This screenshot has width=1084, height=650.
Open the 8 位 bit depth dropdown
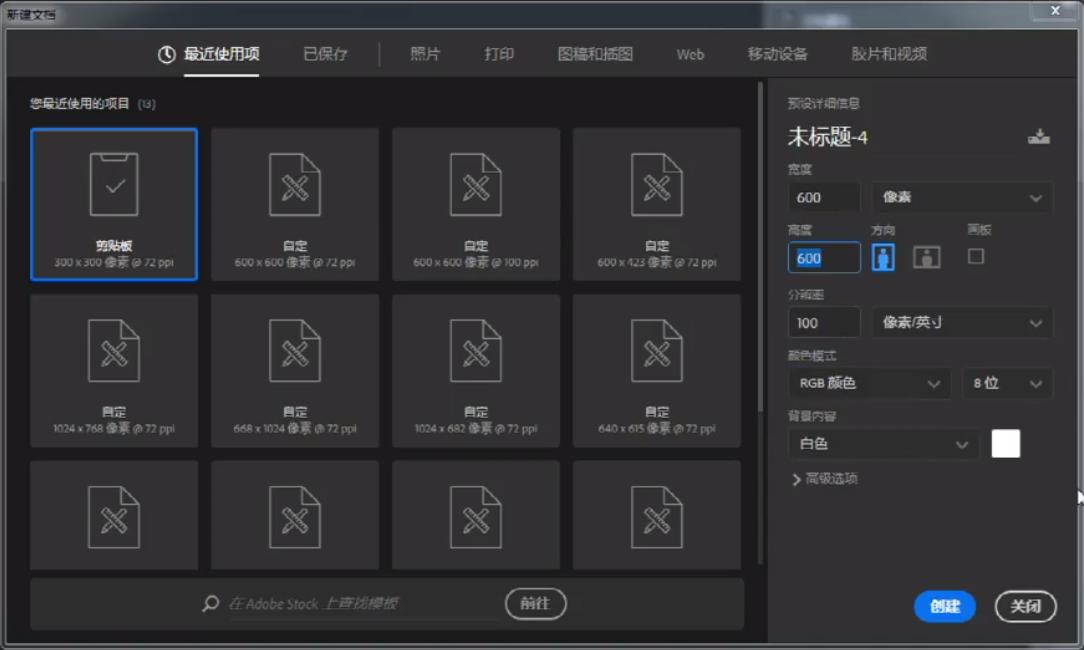click(x=1007, y=383)
